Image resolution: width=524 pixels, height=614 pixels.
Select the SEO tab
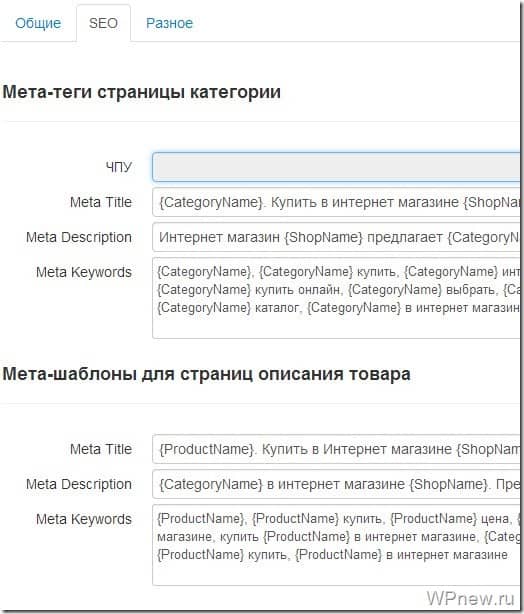coord(103,23)
